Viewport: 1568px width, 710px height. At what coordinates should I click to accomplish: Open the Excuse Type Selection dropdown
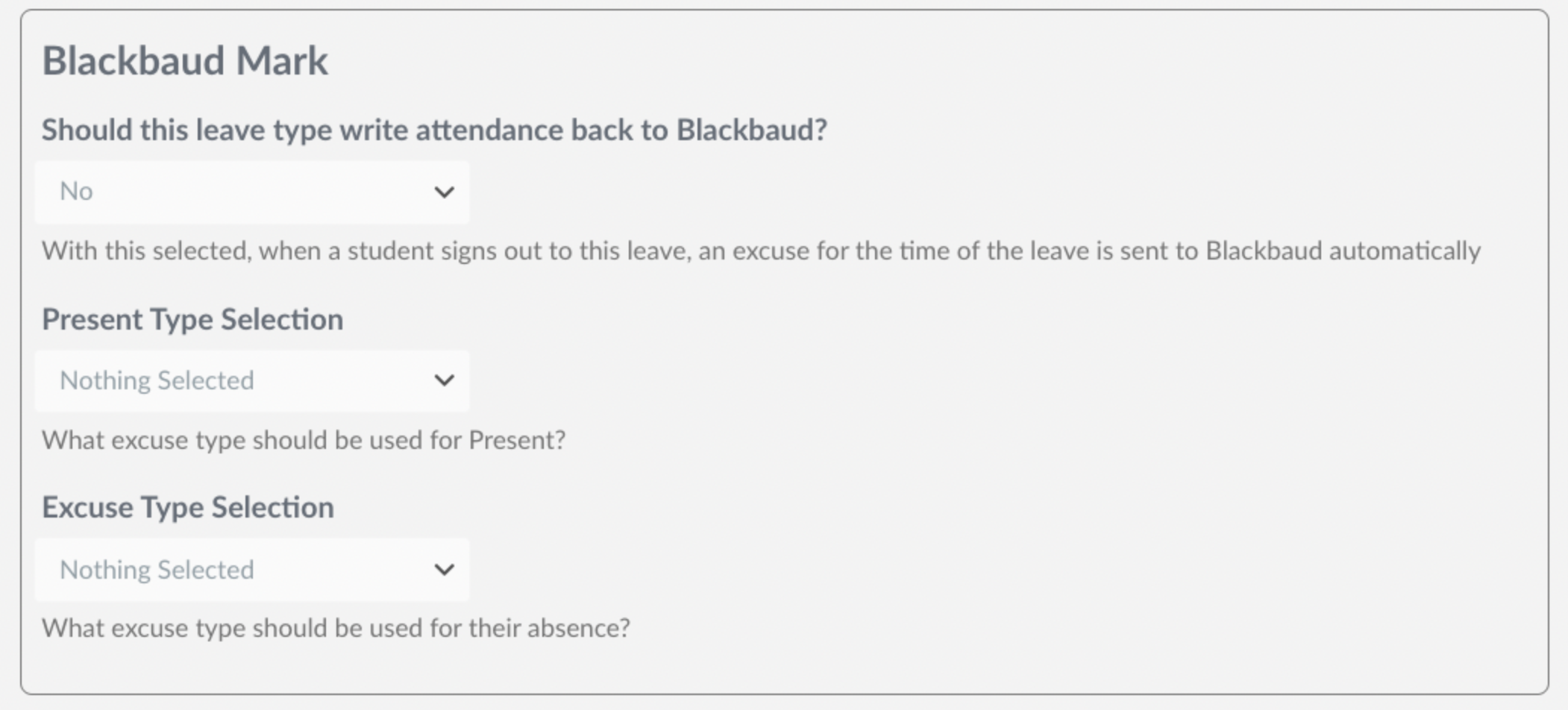click(252, 570)
